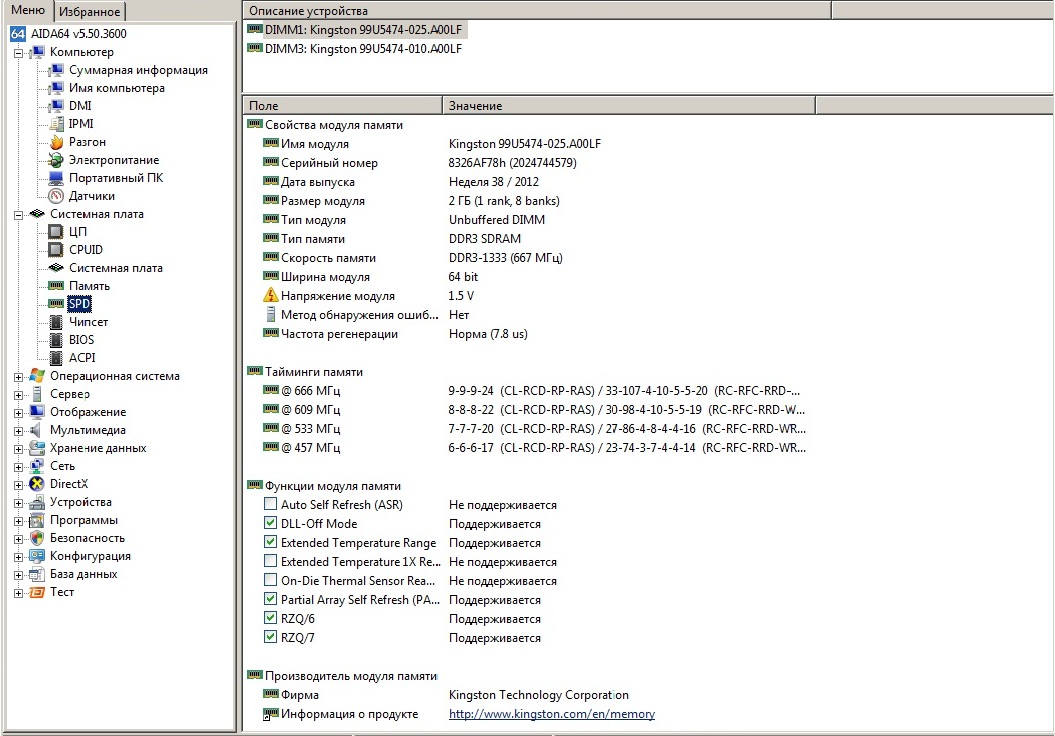Collapse the Системная плата parent node
Viewport: 1055px width, 736px height.
tap(19, 215)
